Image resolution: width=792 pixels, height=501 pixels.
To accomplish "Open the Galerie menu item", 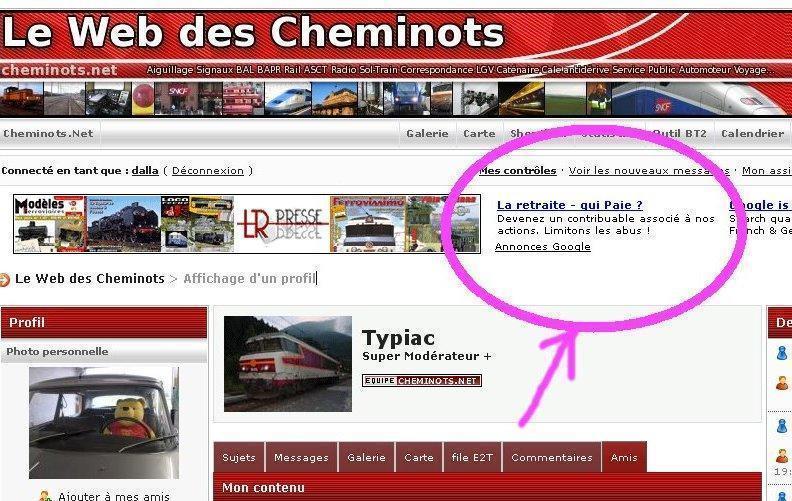I will [x=427, y=134].
